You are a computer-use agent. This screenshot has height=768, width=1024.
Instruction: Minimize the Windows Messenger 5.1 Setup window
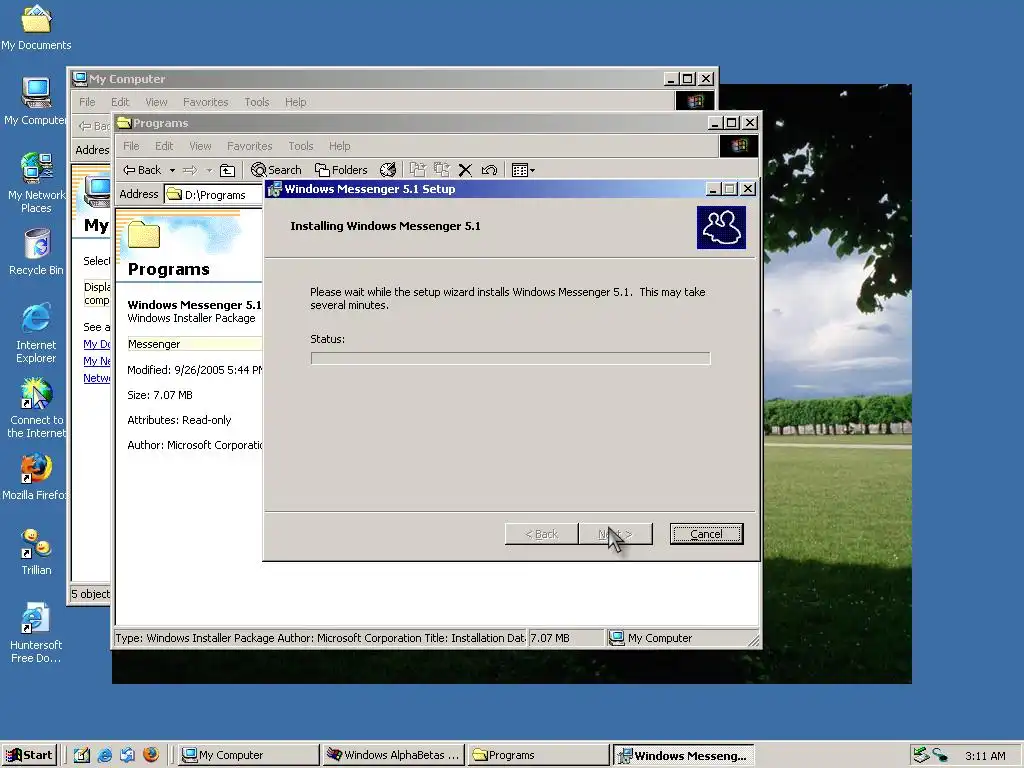(714, 189)
